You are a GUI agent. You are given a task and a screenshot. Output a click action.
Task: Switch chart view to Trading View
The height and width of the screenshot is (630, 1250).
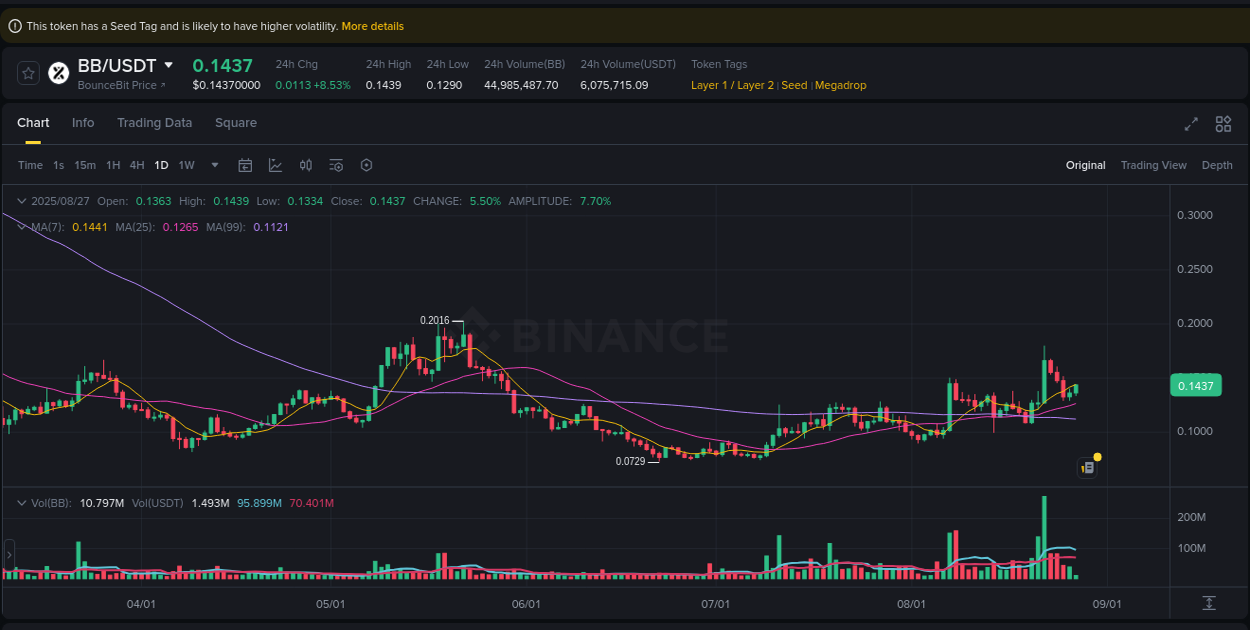pyautogui.click(x=1154, y=165)
